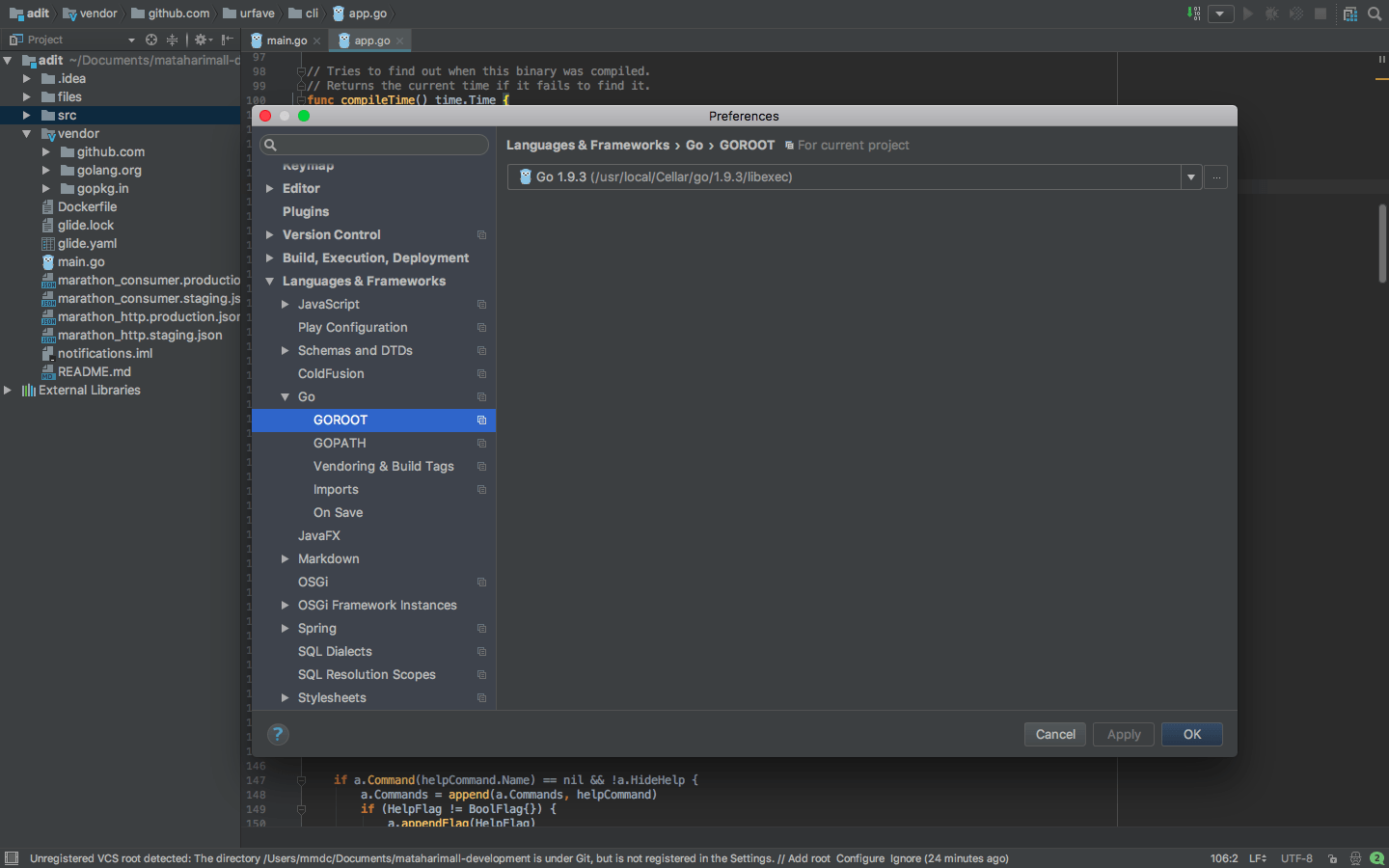Click the Cancel button

tap(1054, 734)
